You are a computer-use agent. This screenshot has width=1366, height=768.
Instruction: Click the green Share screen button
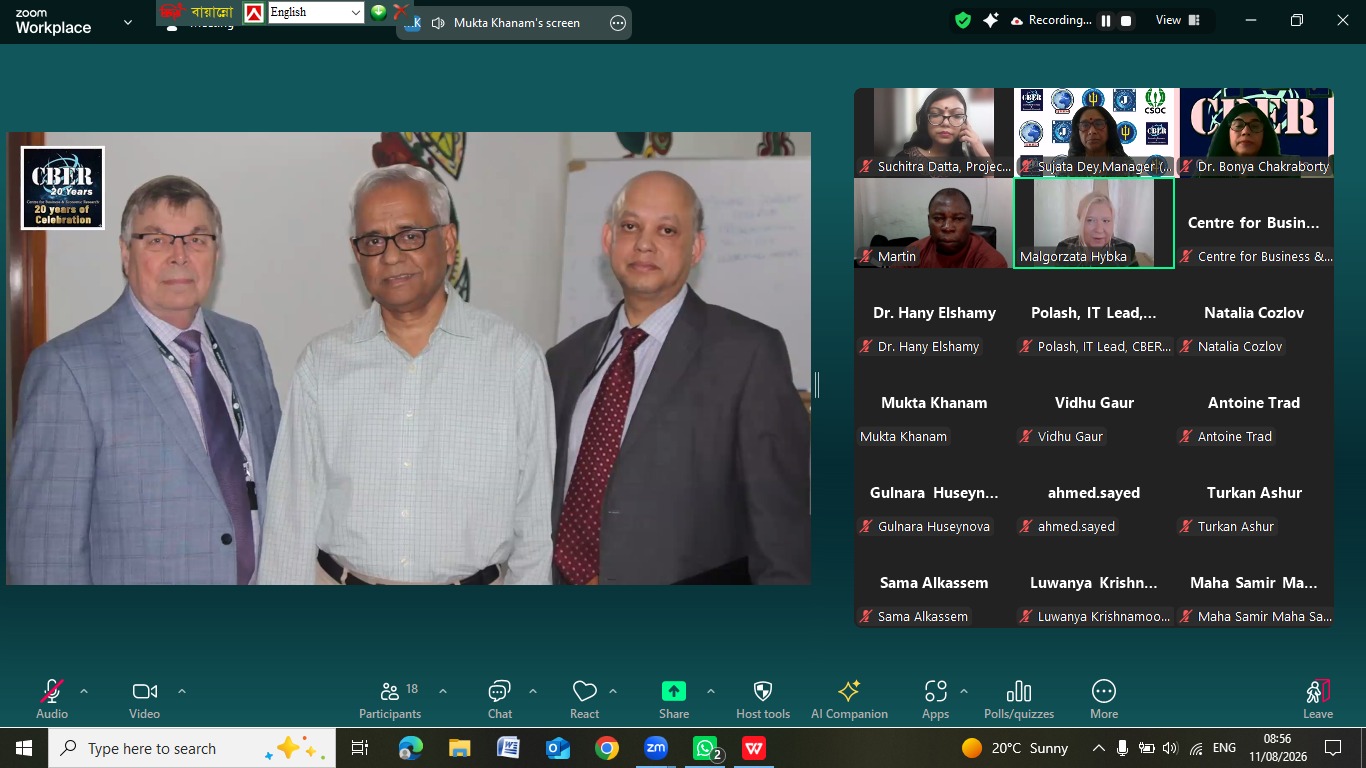point(674,691)
